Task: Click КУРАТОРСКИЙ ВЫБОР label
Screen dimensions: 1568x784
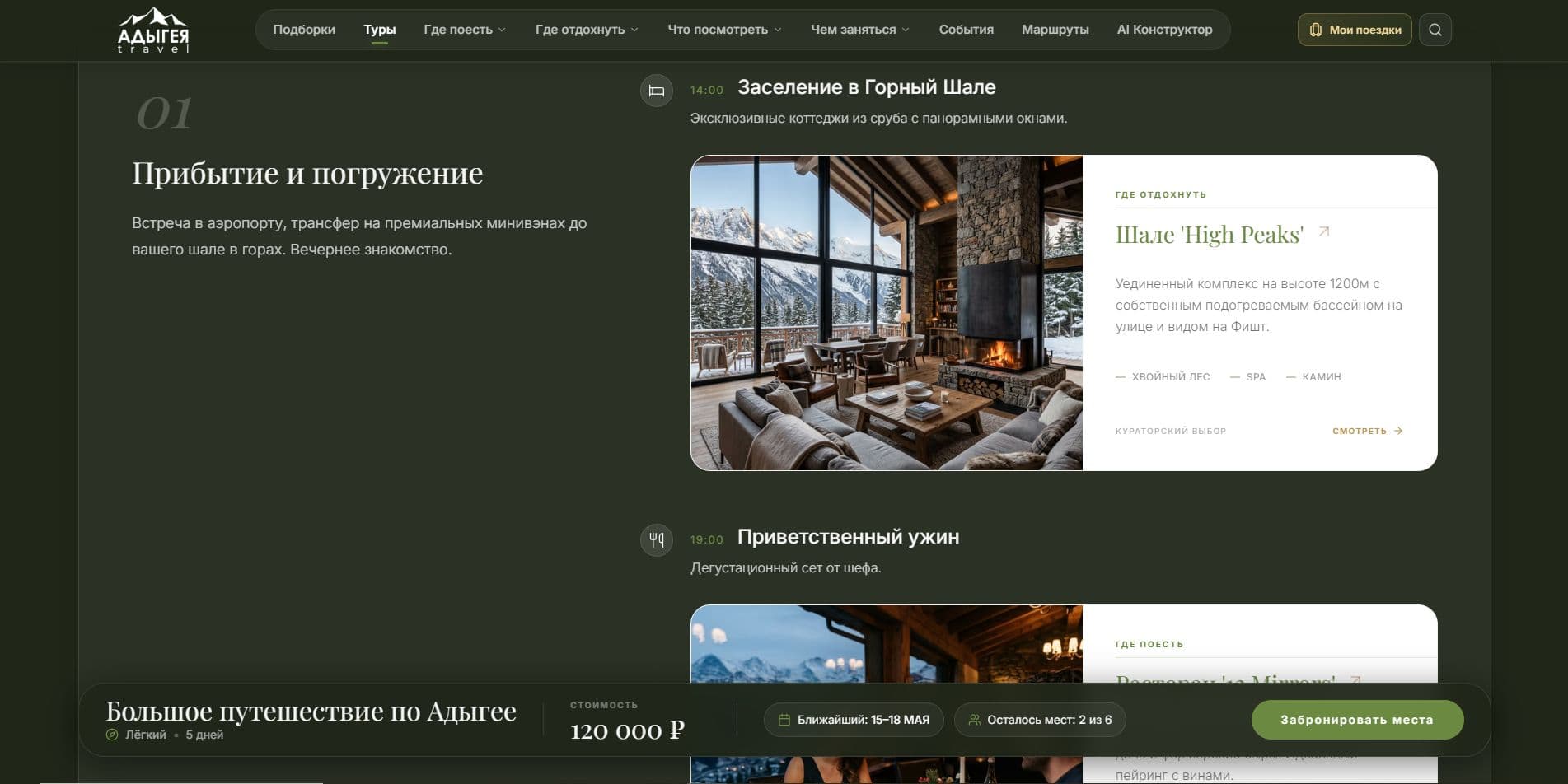Action: click(1170, 431)
